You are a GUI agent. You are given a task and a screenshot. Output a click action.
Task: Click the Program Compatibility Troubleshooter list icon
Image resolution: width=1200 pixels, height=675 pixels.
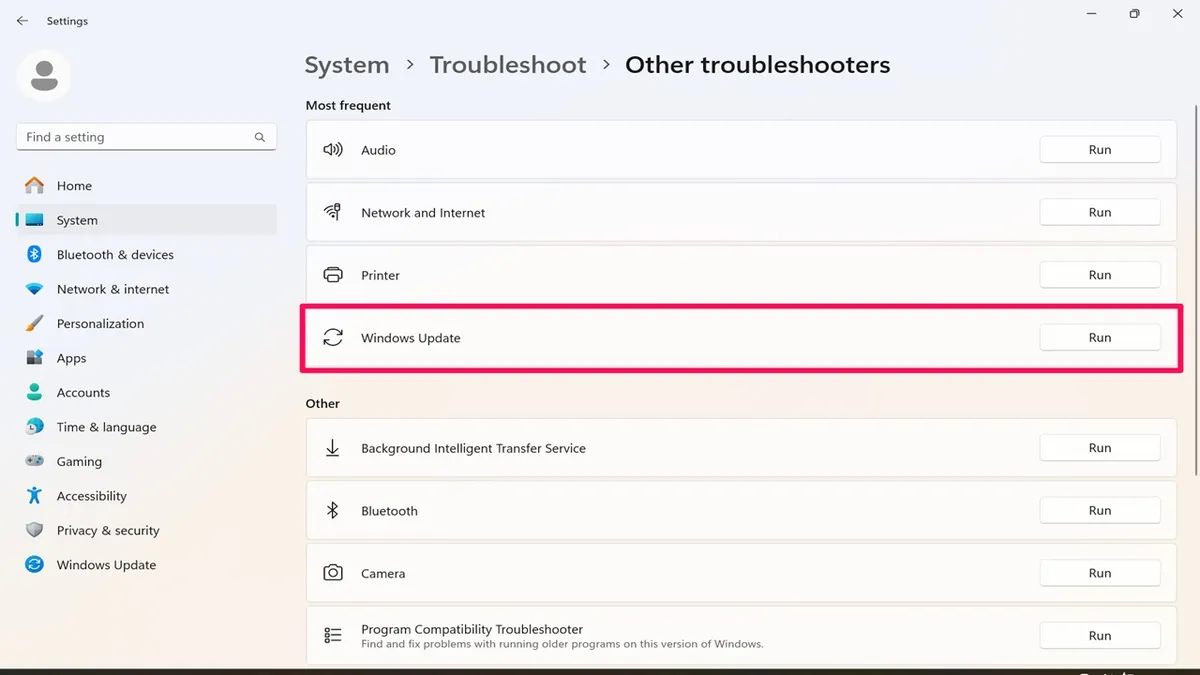(333, 636)
